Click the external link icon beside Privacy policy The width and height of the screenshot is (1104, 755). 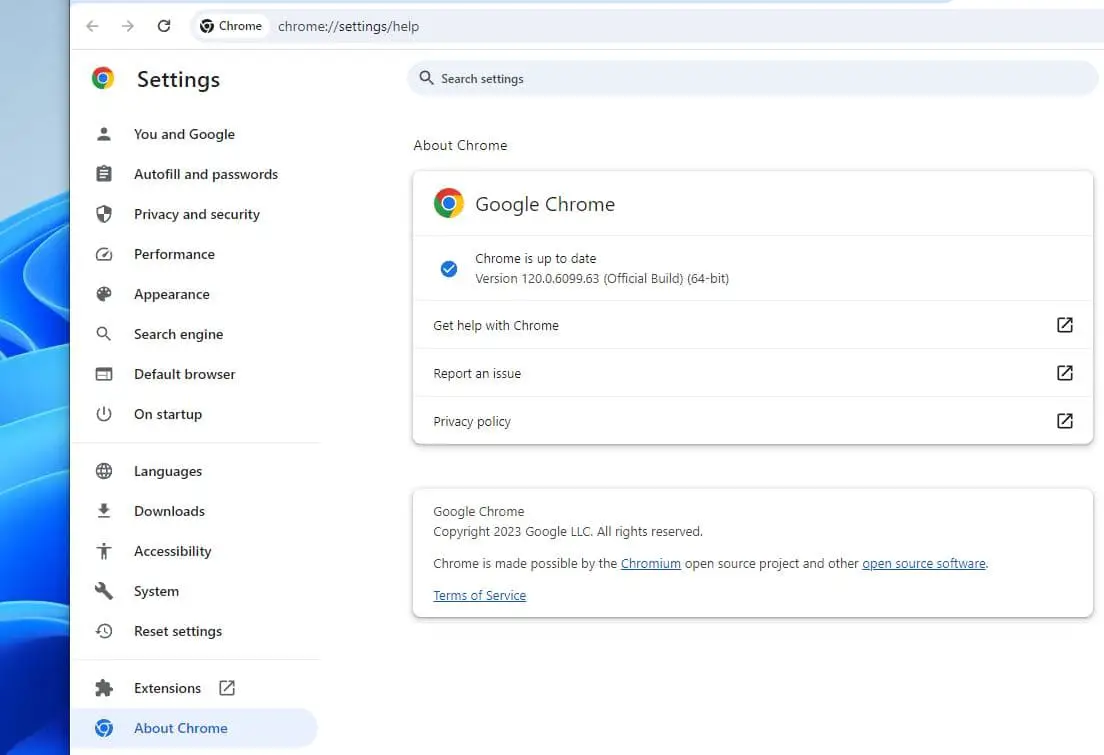[1064, 421]
